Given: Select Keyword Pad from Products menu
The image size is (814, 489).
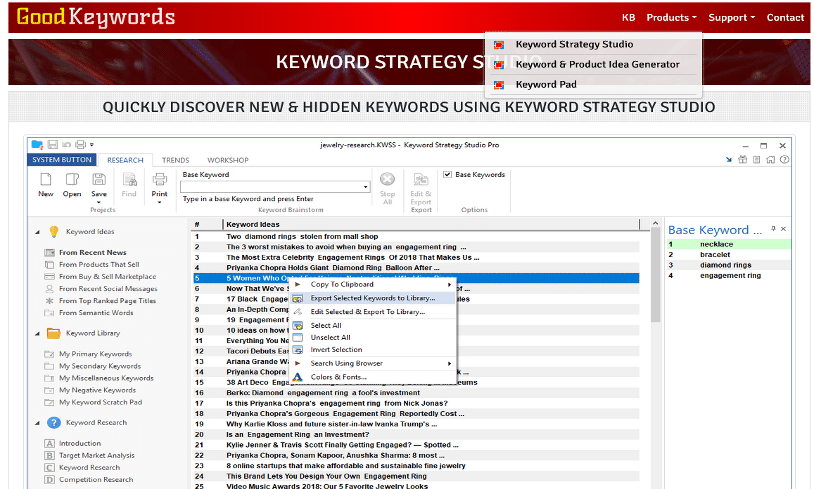Looking at the screenshot, I should click(545, 85).
